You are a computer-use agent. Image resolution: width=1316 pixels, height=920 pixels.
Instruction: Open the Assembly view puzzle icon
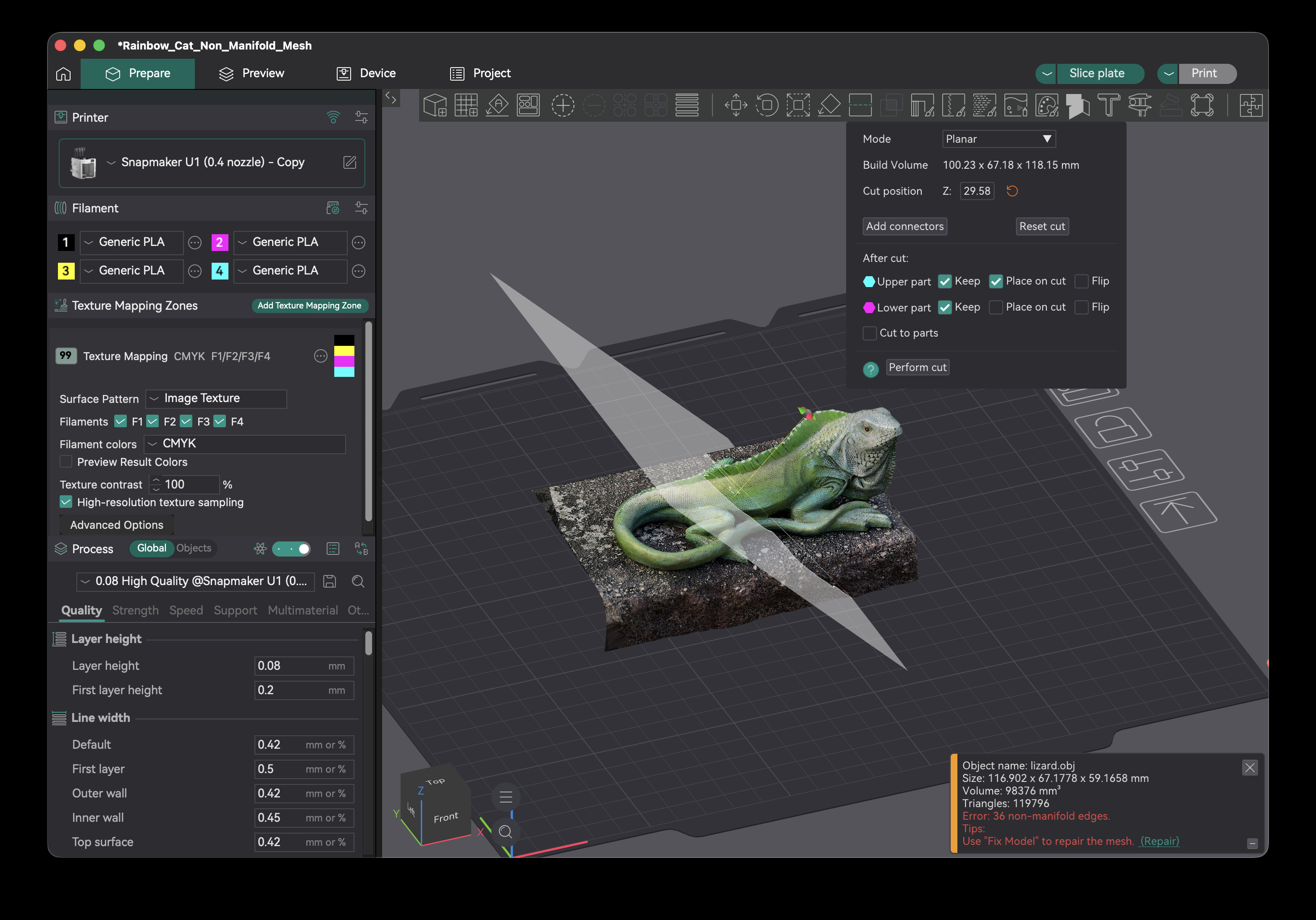click(1250, 105)
